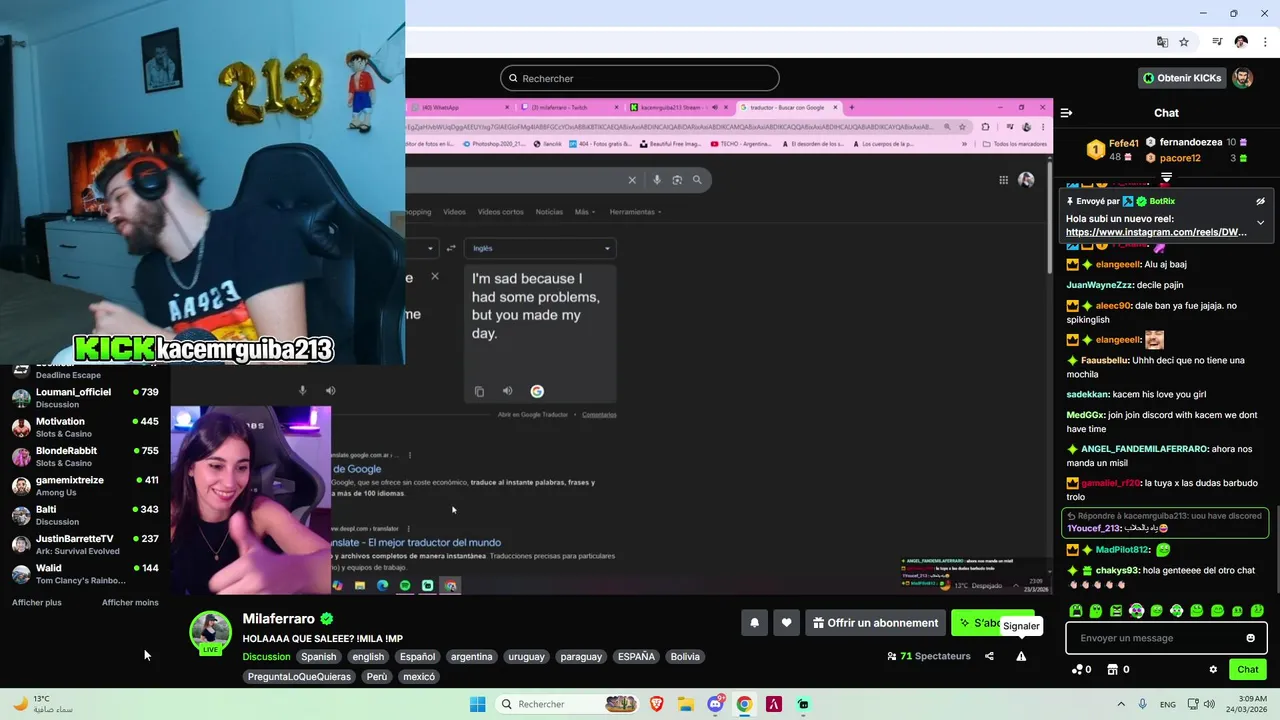Hide the pinned BotRix message
This screenshot has height=720, width=1280.
coord(1260,201)
